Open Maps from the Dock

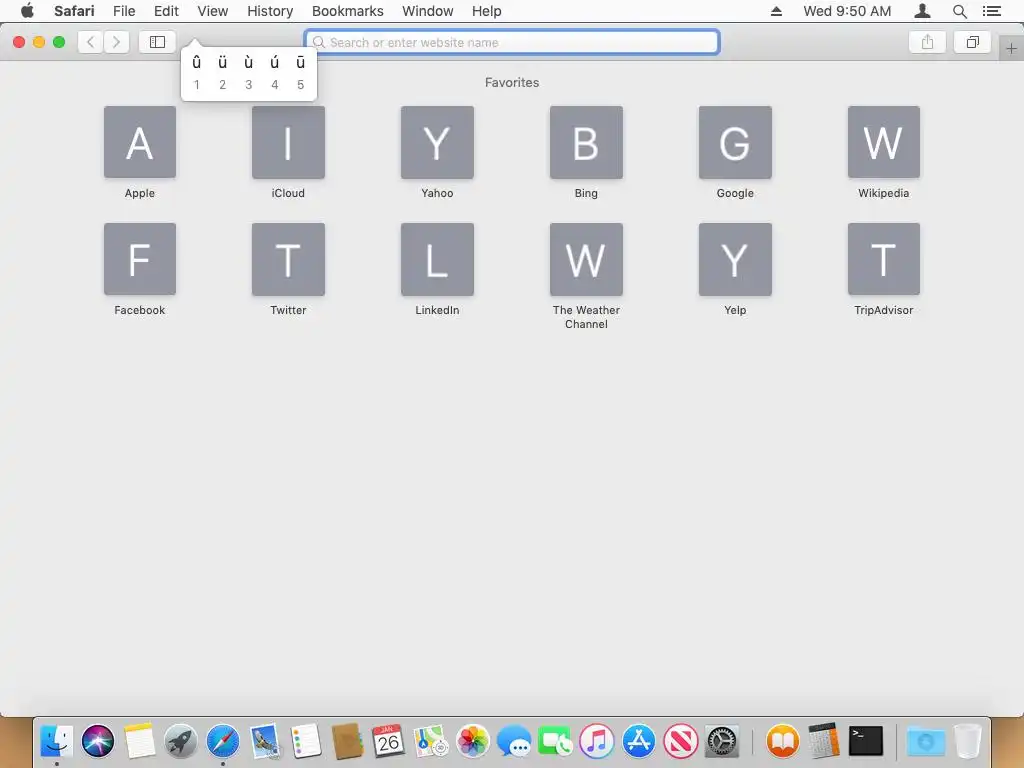tap(430, 741)
